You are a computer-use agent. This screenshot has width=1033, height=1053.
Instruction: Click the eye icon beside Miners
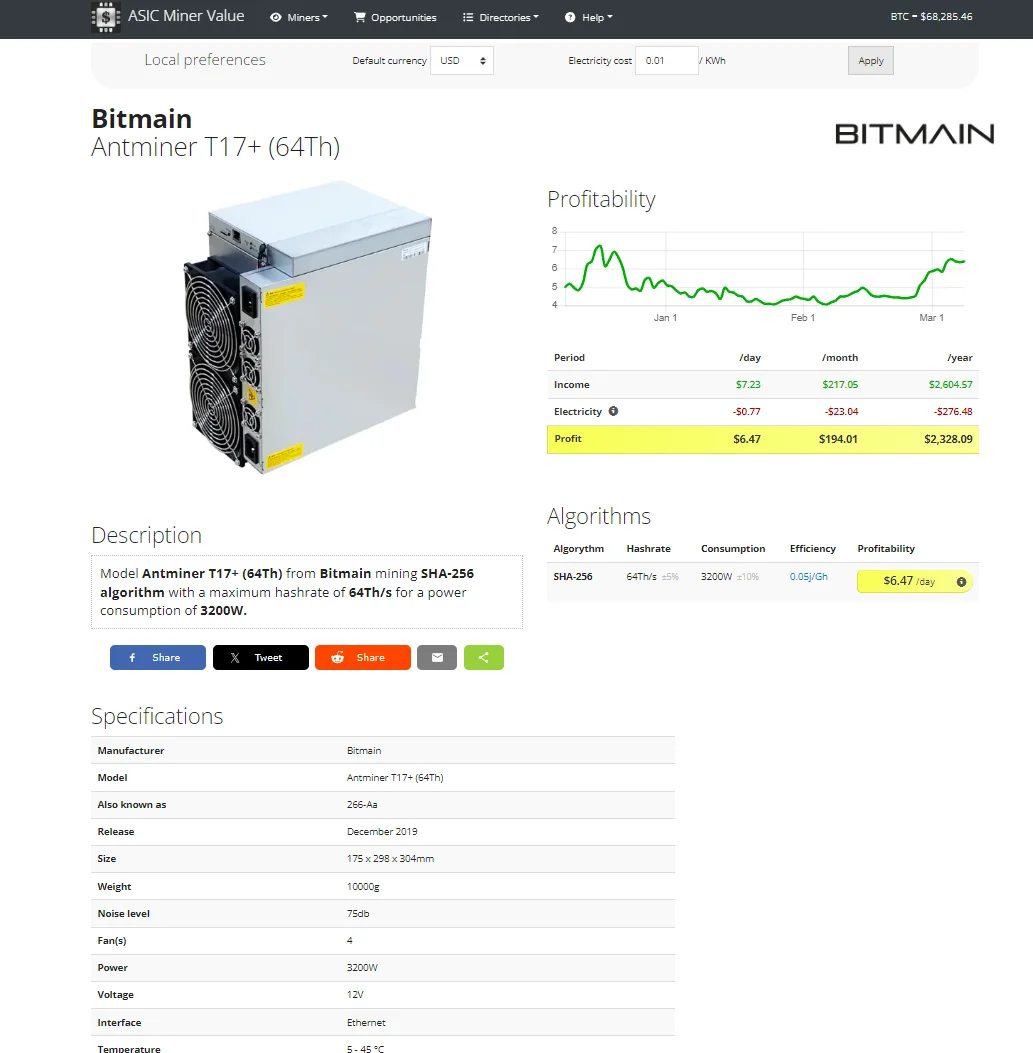pos(275,17)
